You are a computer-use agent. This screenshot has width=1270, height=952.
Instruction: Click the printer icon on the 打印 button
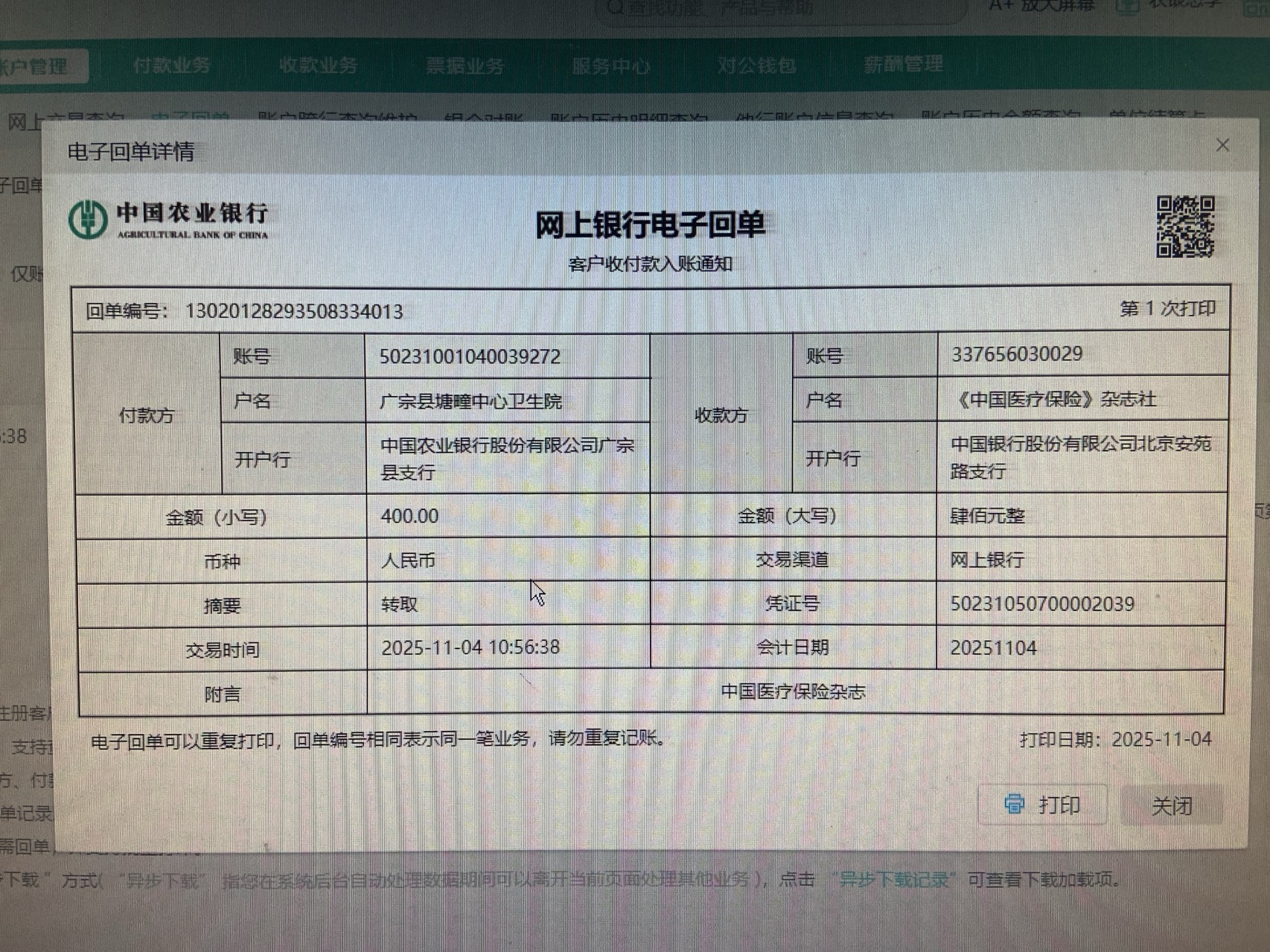(1014, 804)
